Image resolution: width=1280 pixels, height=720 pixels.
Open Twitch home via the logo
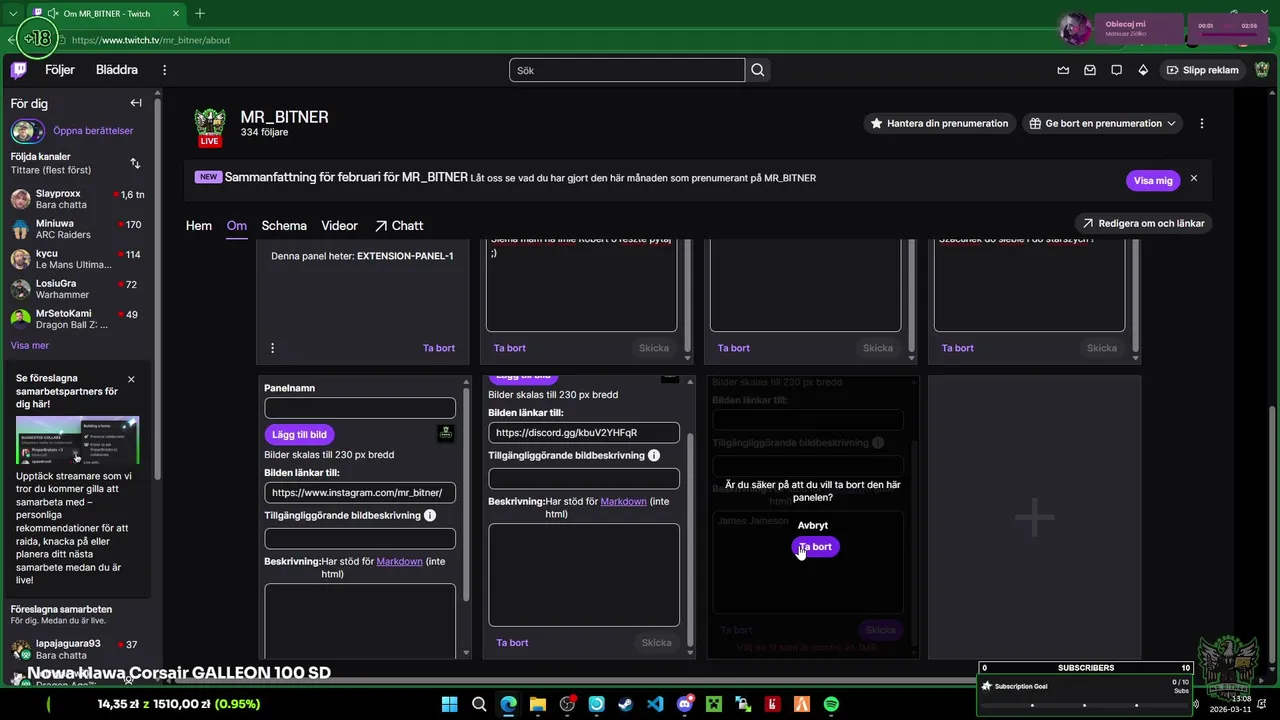pos(19,70)
